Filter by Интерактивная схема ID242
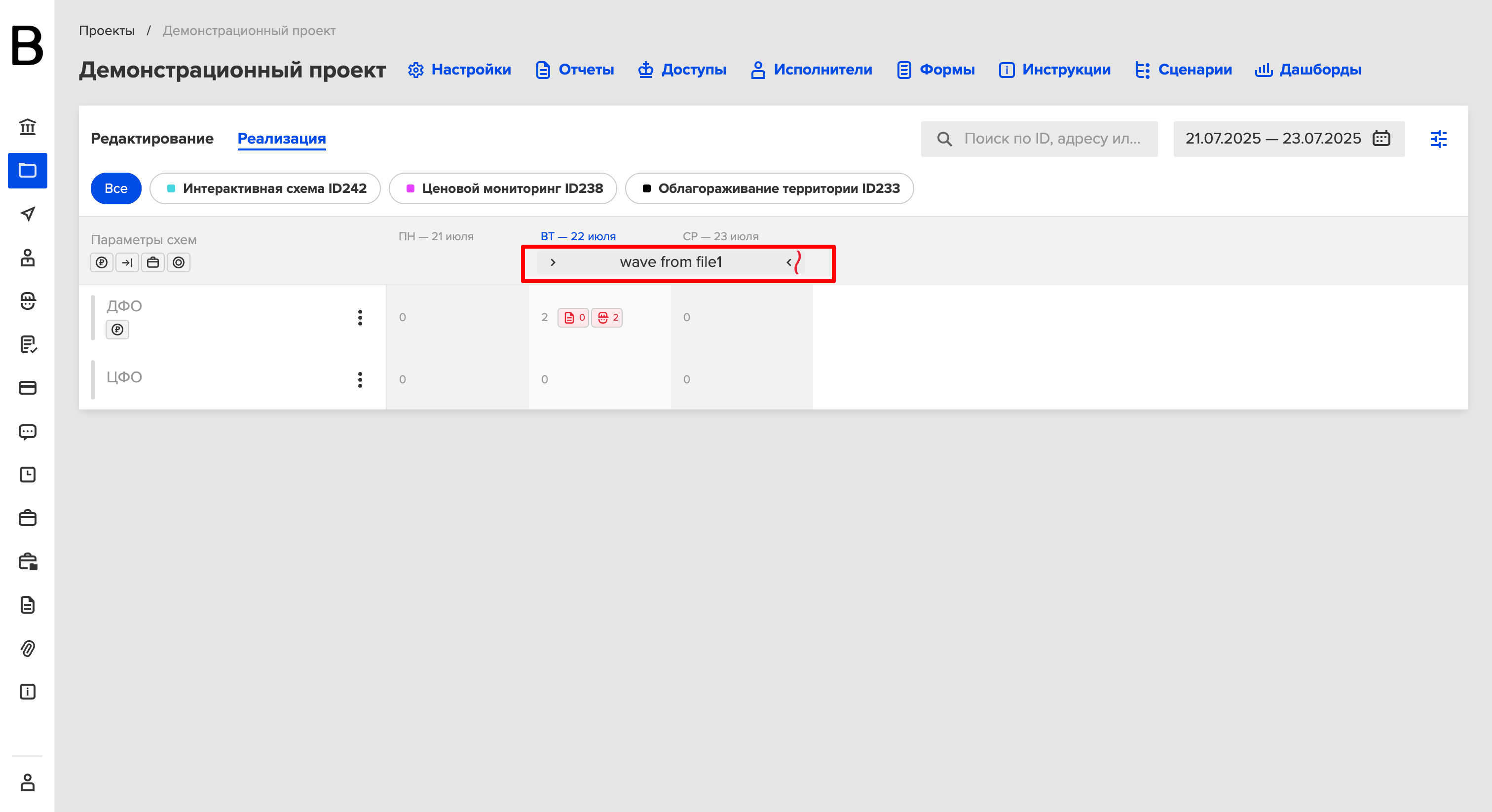Viewport: 1492px width, 812px height. (265, 188)
